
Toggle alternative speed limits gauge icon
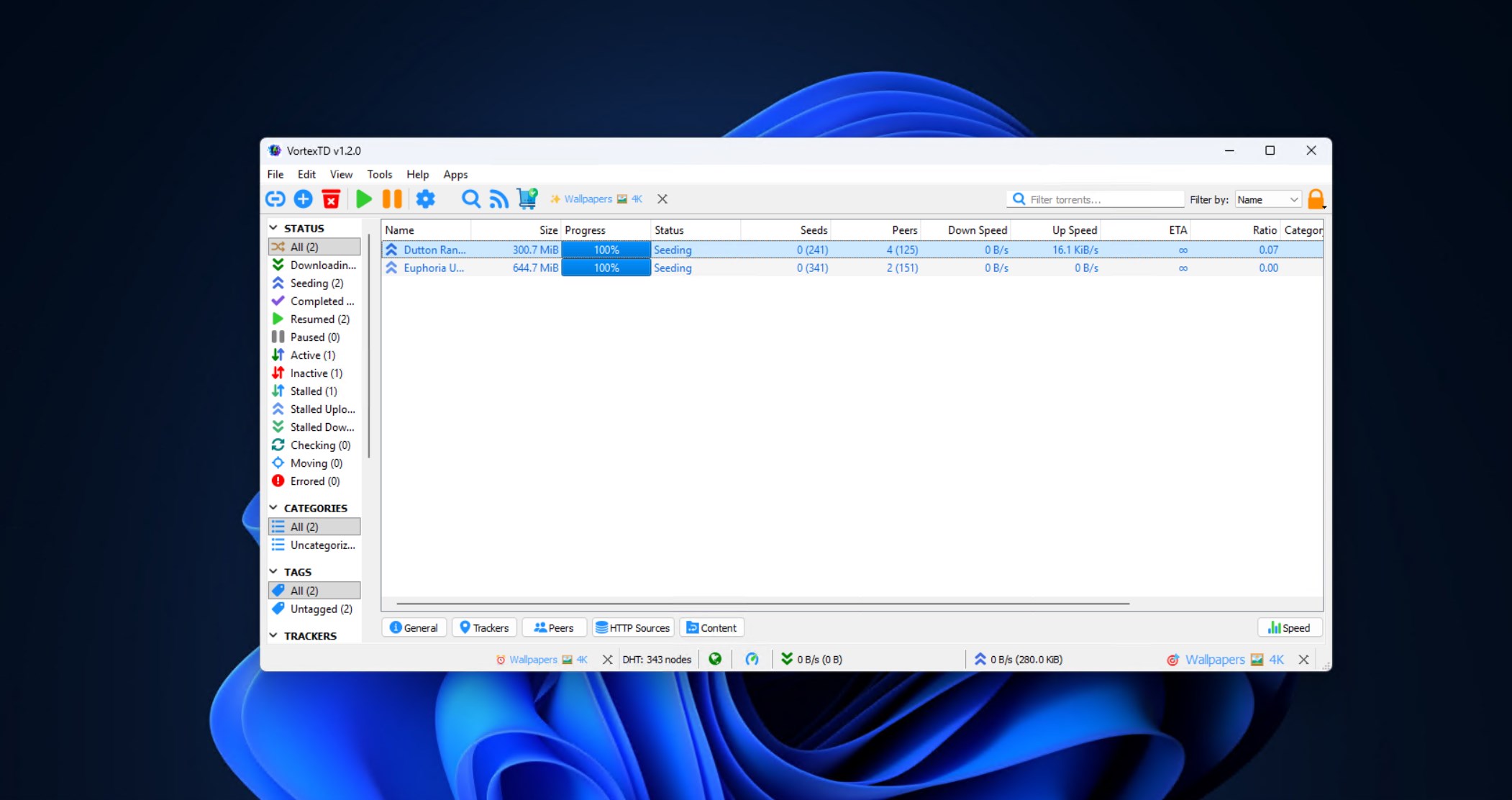752,659
